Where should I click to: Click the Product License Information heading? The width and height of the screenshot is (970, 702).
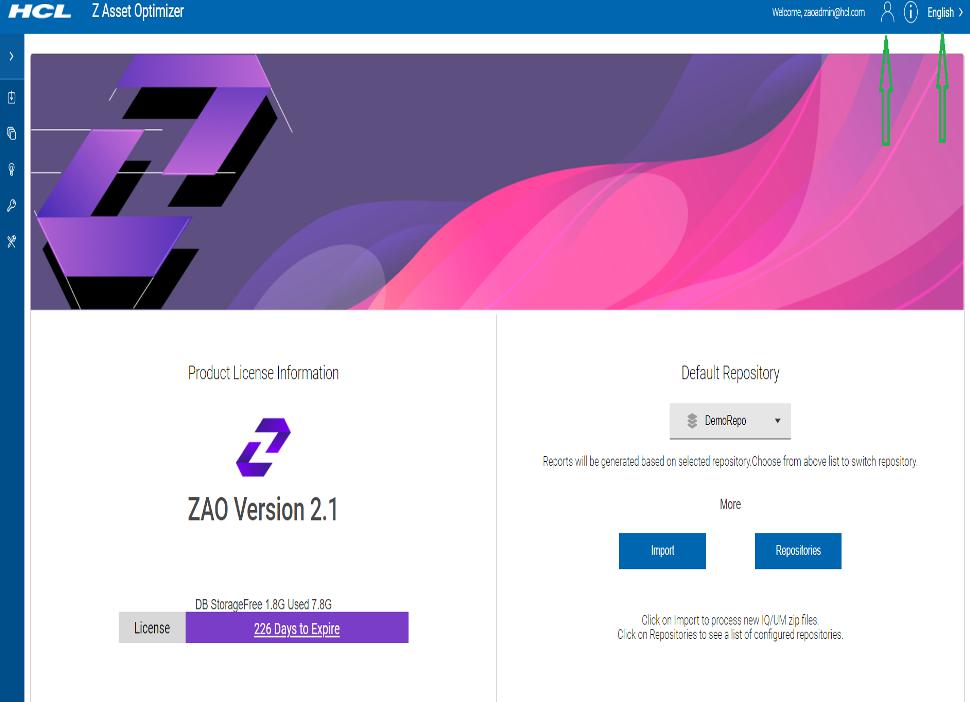coord(264,373)
